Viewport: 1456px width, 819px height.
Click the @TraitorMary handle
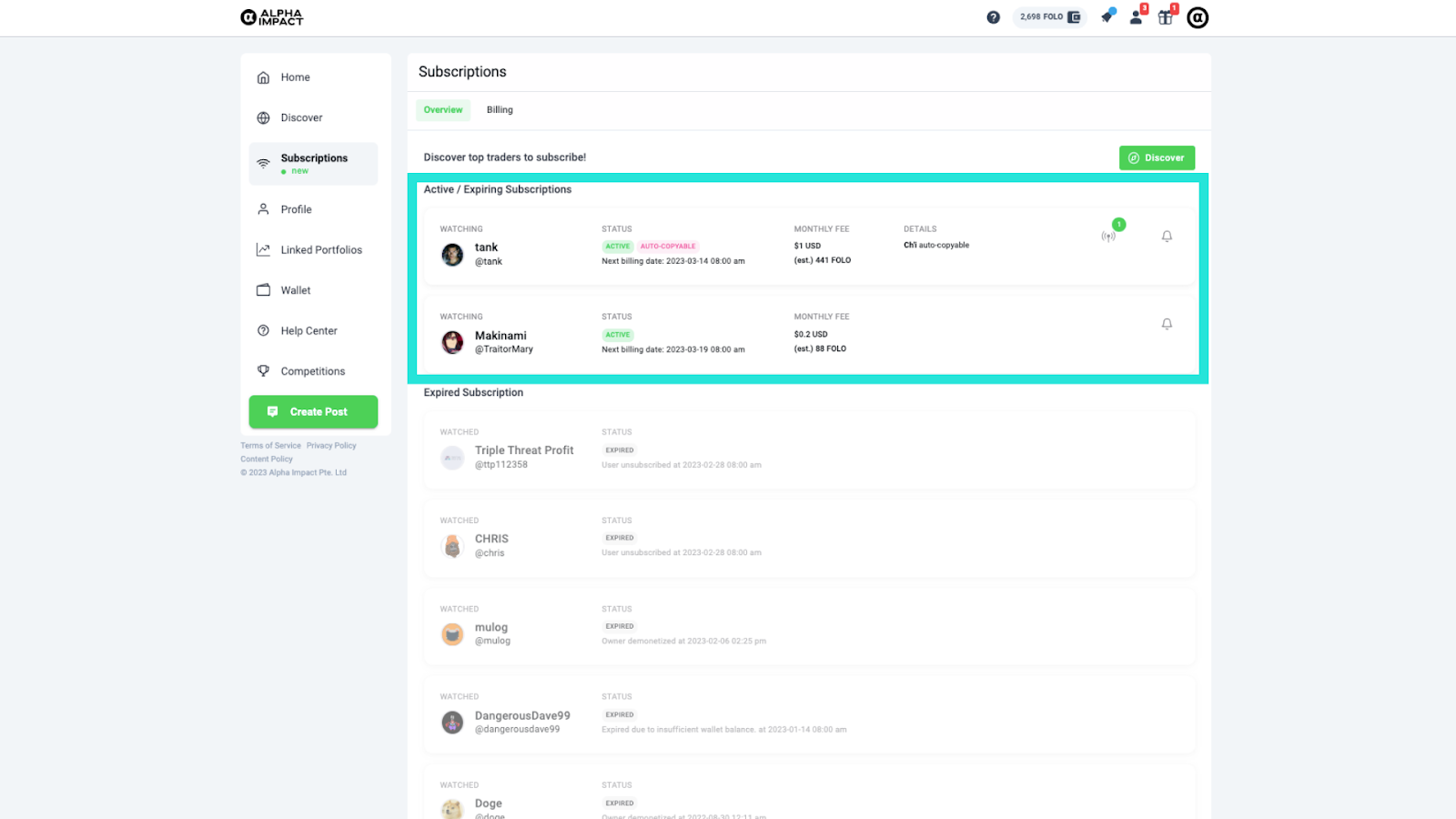[x=504, y=349]
